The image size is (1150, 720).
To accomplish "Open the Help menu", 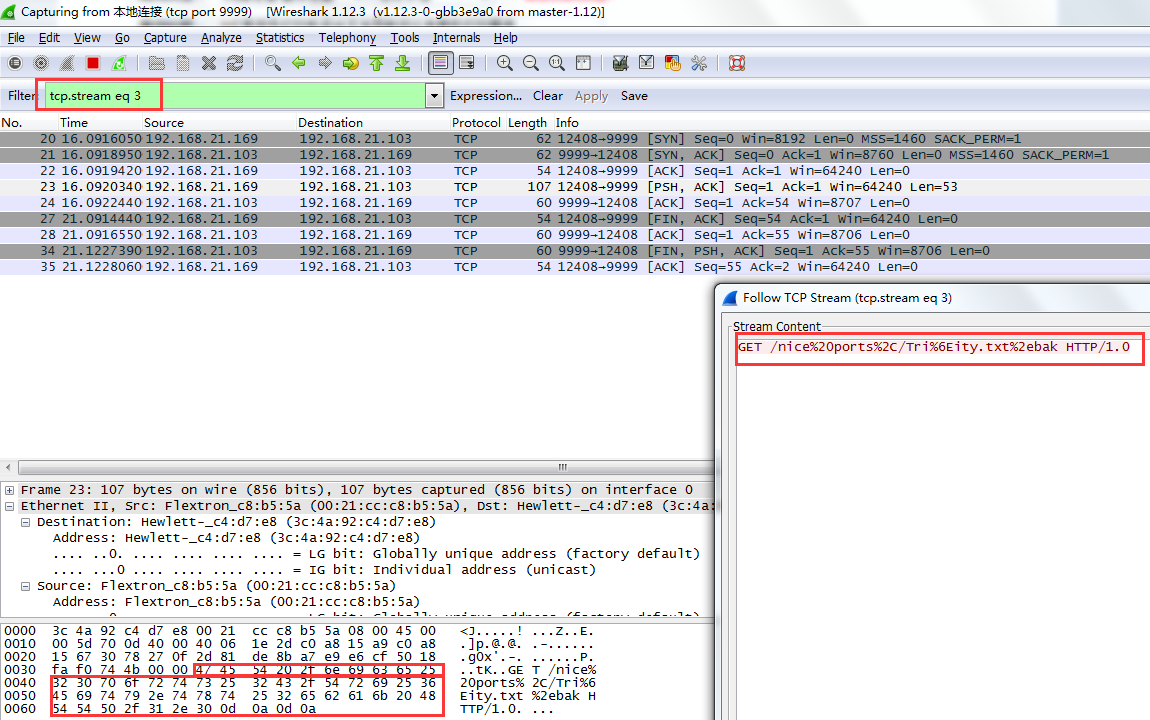I will tap(505, 38).
